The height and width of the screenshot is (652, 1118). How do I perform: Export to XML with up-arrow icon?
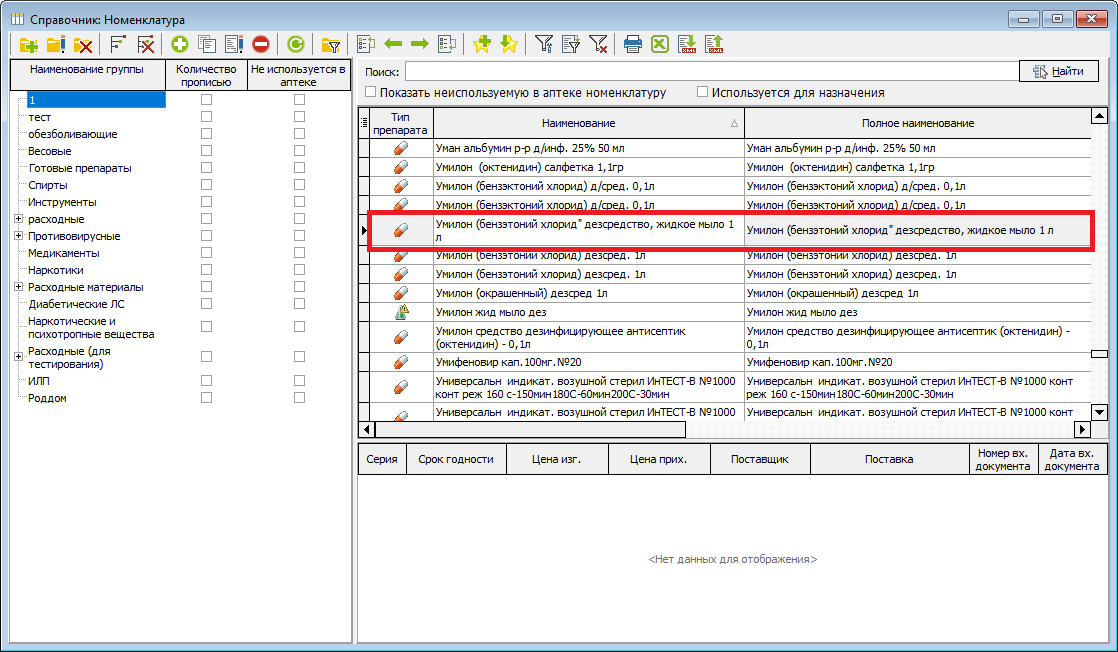[714, 44]
